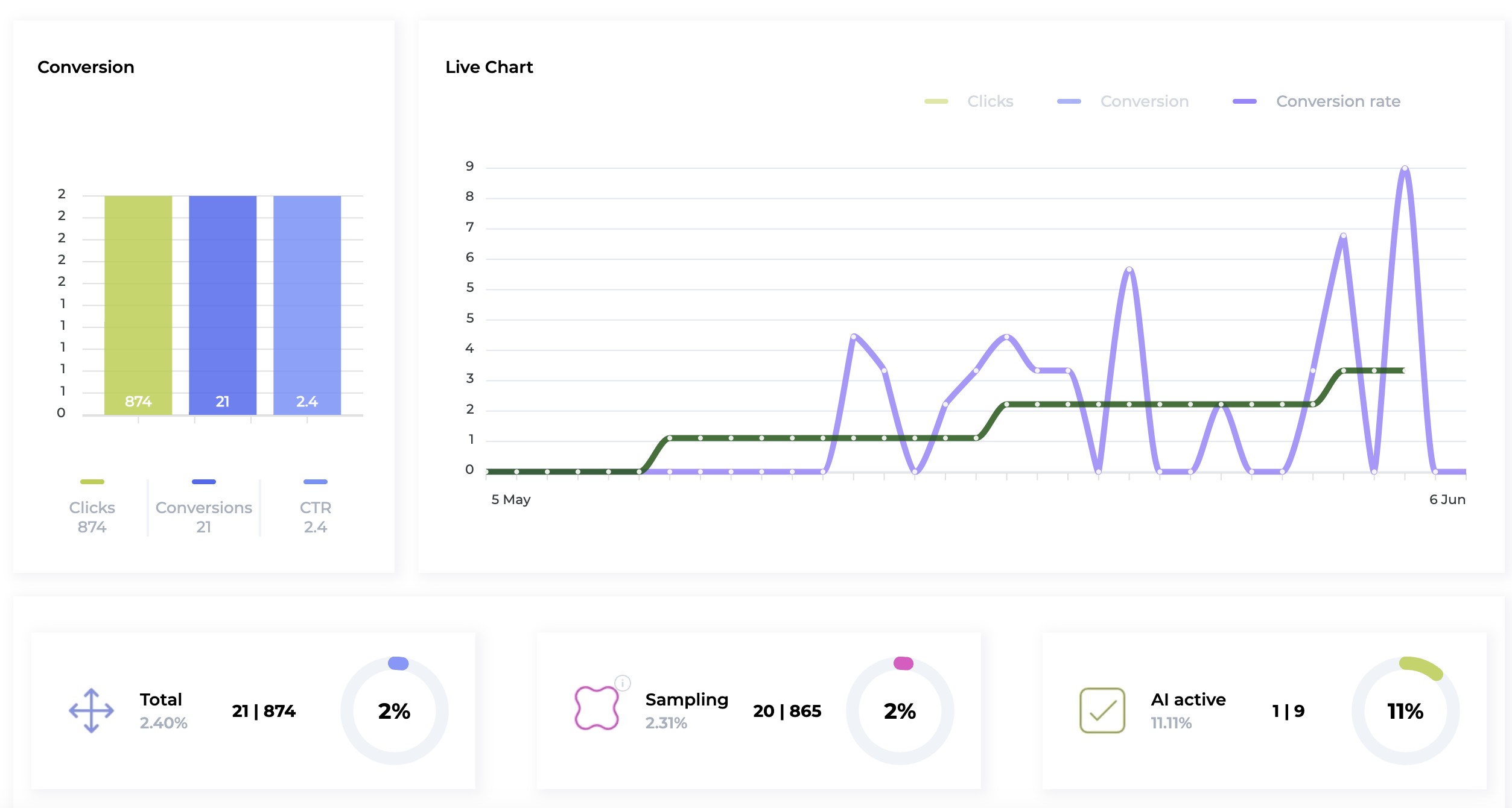Screen dimensions: 1512x808
Task: Toggle the Conversion rate legend series
Action: coord(1338,101)
